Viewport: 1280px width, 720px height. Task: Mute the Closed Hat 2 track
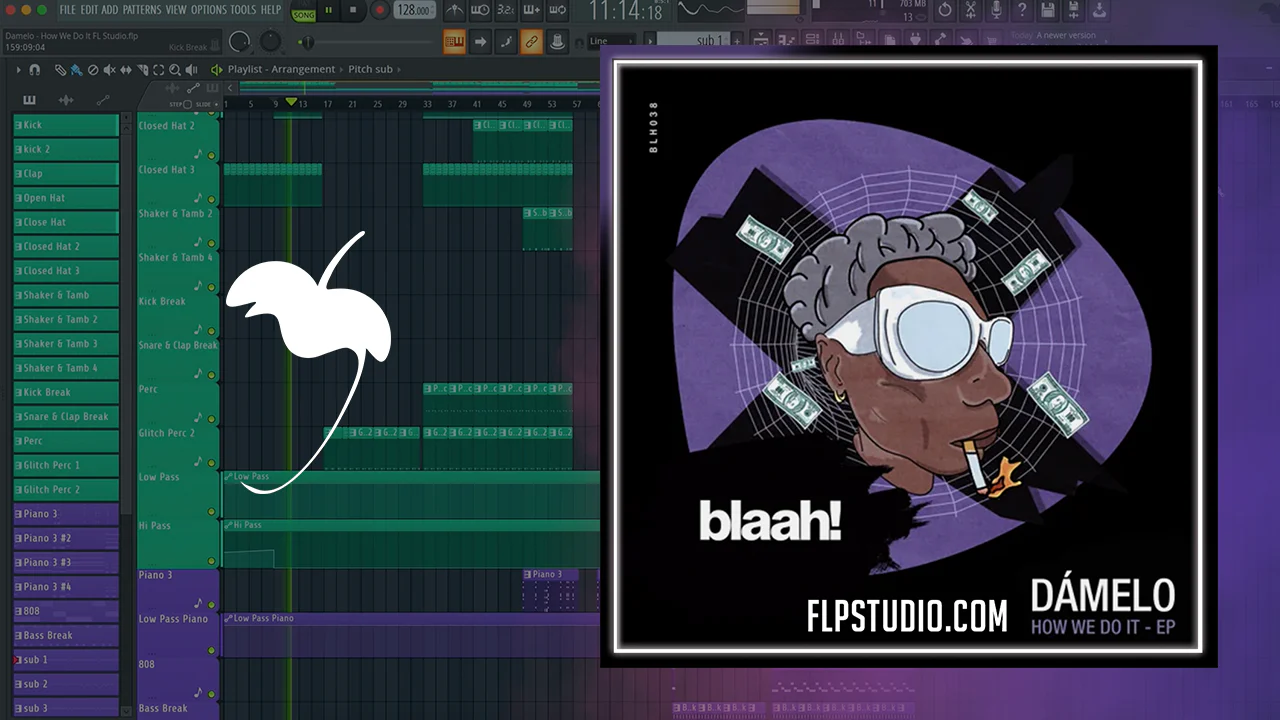[211, 154]
